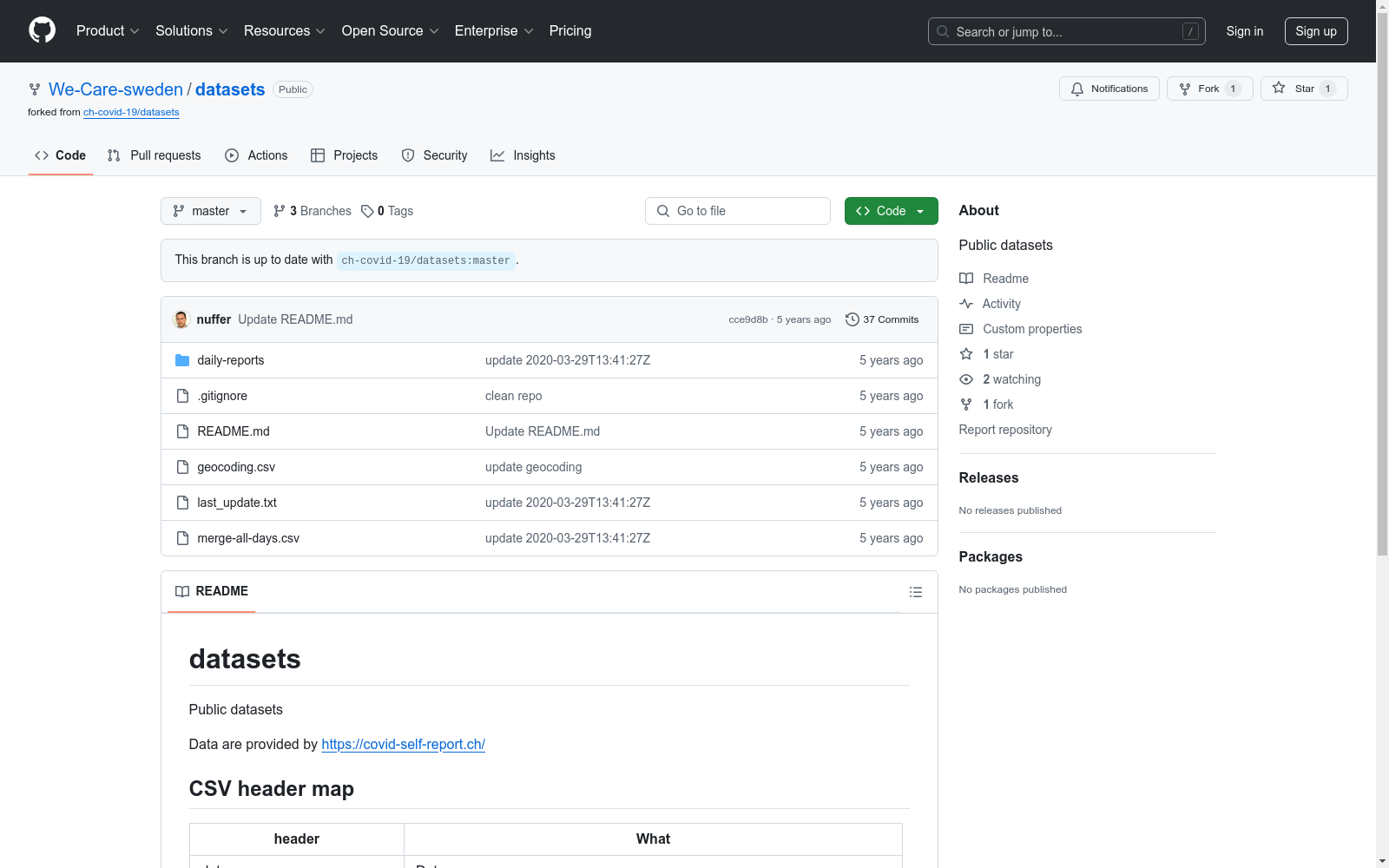The width and height of the screenshot is (1389, 868).
Task: Open the Actions tab
Action: point(256,155)
